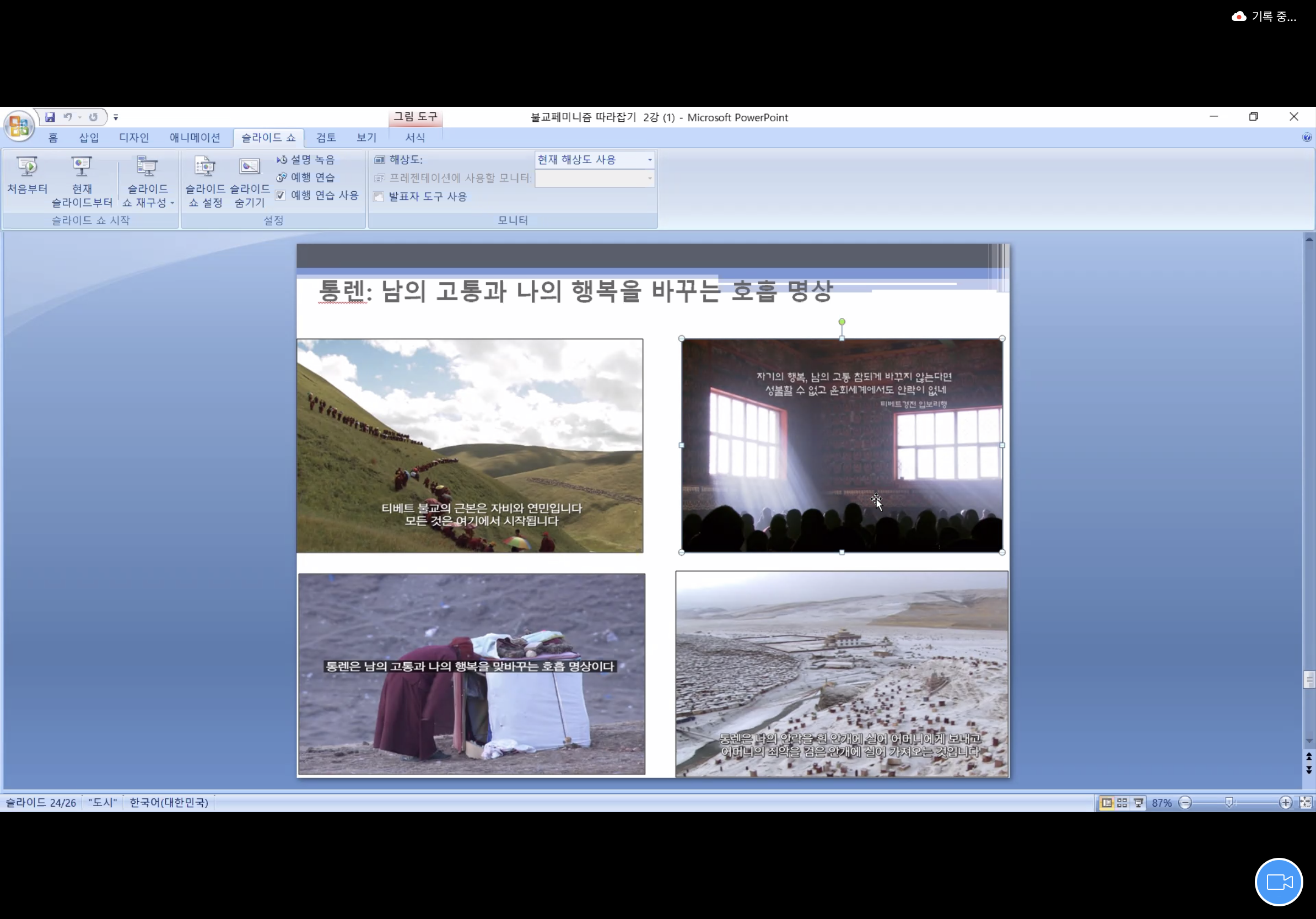The height and width of the screenshot is (919, 1316).
Task: Open the 서식 picture tools tab
Action: pos(415,138)
